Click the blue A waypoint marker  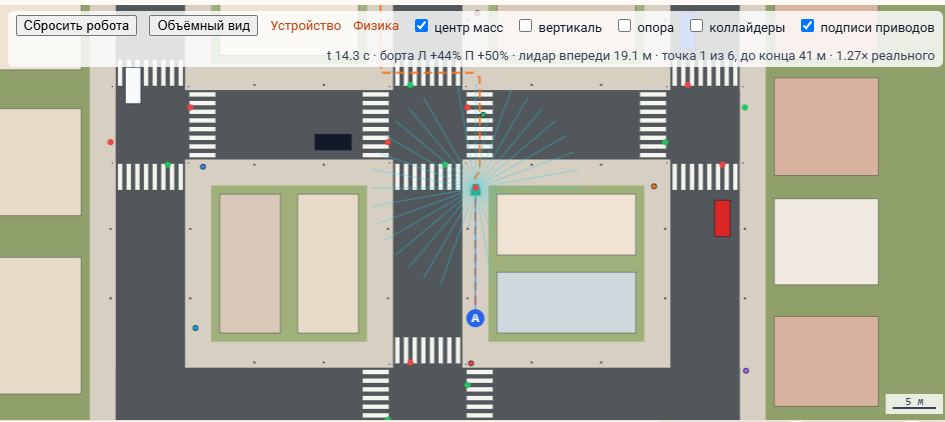click(476, 318)
